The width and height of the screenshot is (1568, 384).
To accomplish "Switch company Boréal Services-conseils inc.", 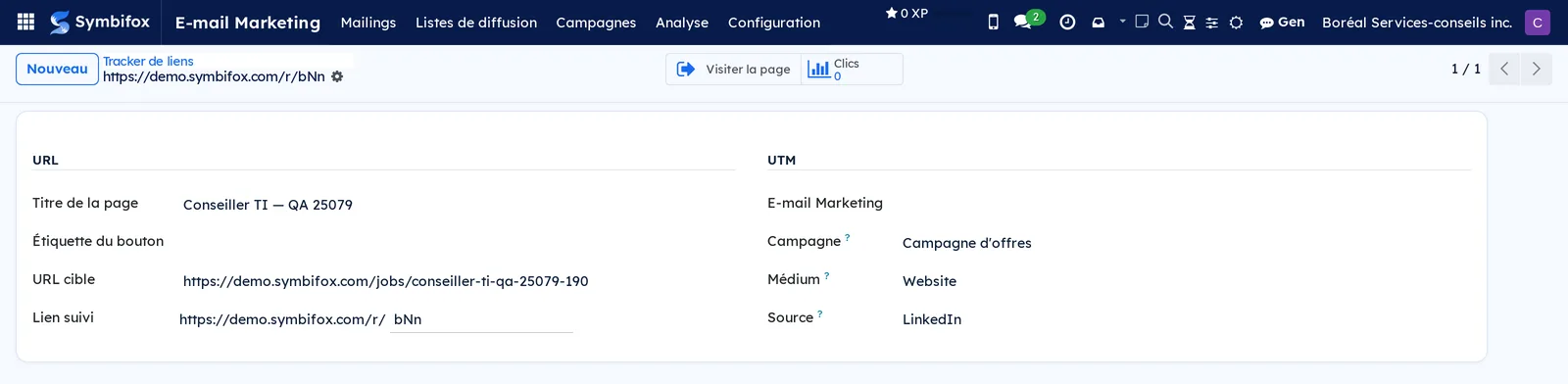I will tap(1417, 22).
